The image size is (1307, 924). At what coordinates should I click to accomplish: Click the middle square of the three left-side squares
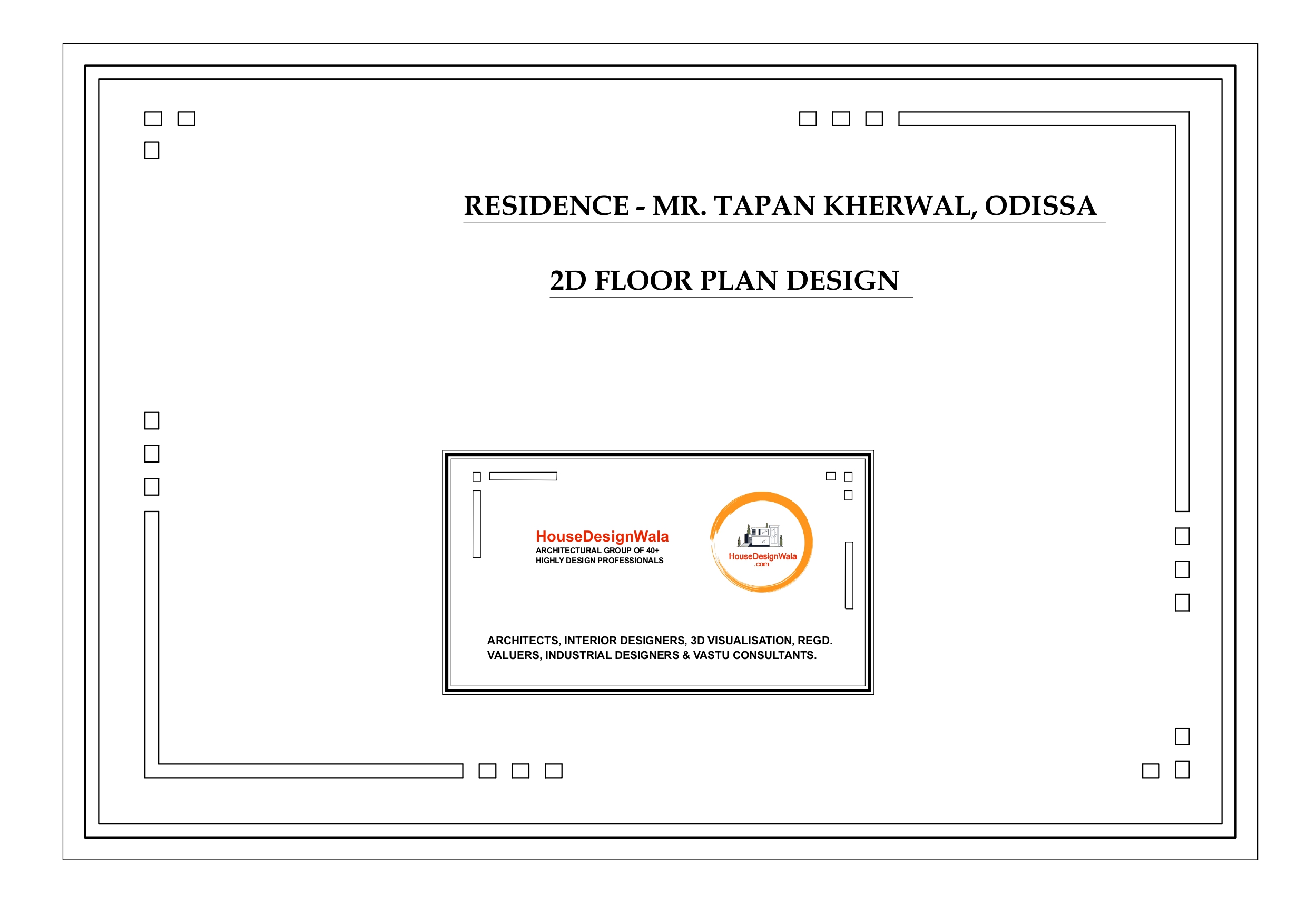pyautogui.click(x=151, y=454)
